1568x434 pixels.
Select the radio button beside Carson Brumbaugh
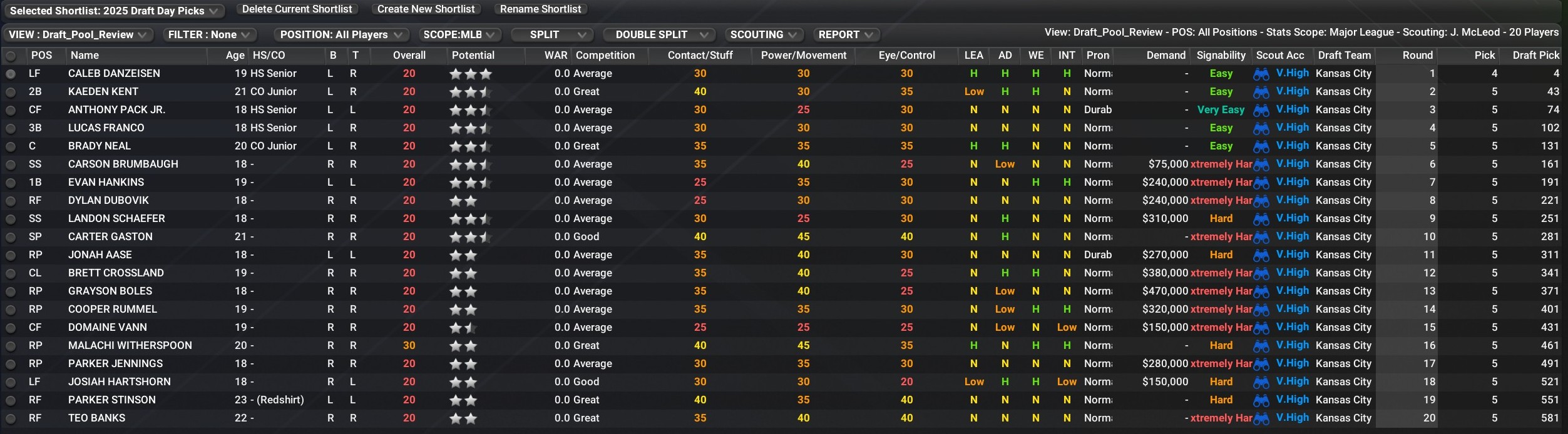9,164
